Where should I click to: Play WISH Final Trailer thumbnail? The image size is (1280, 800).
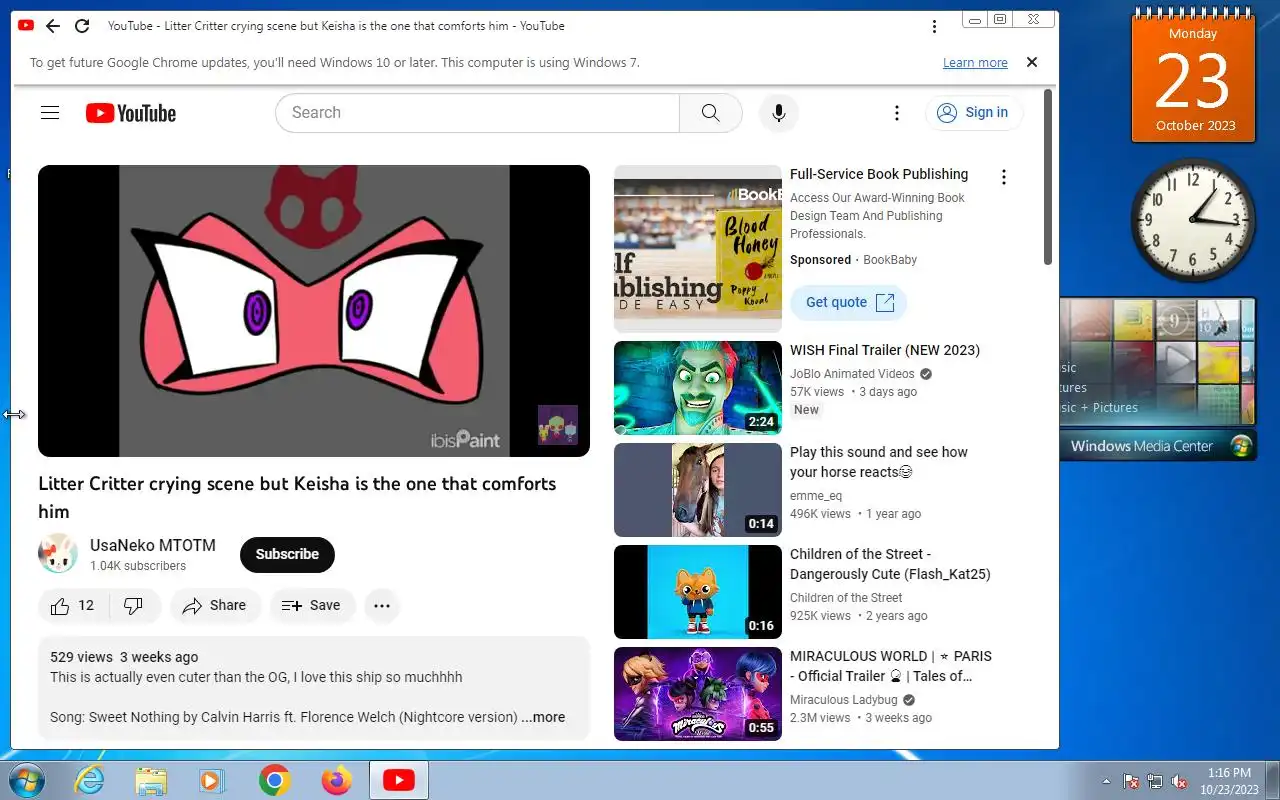(698, 388)
